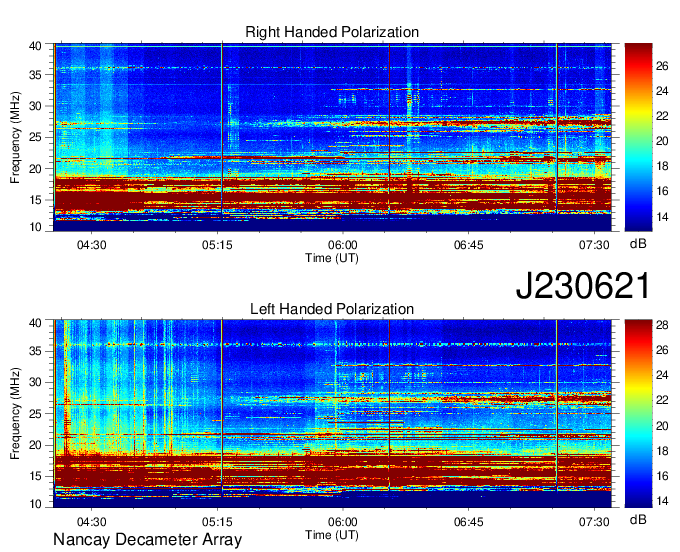680x552 pixels.
Task: Click the 22 value on lower dB scale
Action: (662, 400)
